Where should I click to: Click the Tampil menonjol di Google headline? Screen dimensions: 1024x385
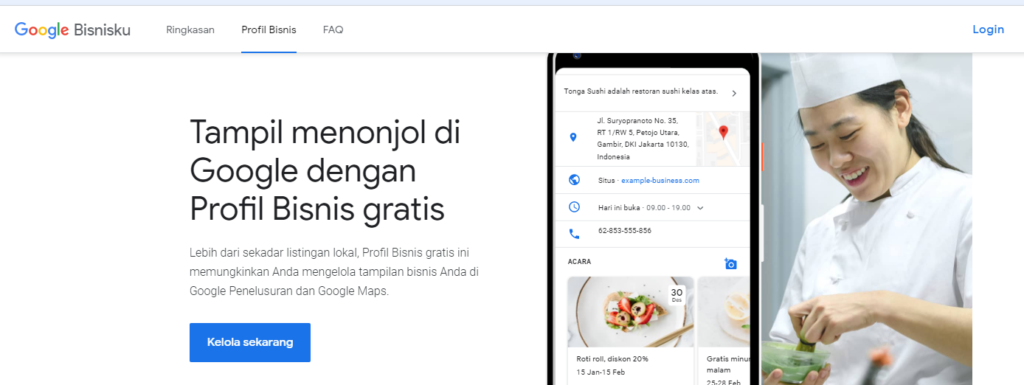click(x=325, y=171)
